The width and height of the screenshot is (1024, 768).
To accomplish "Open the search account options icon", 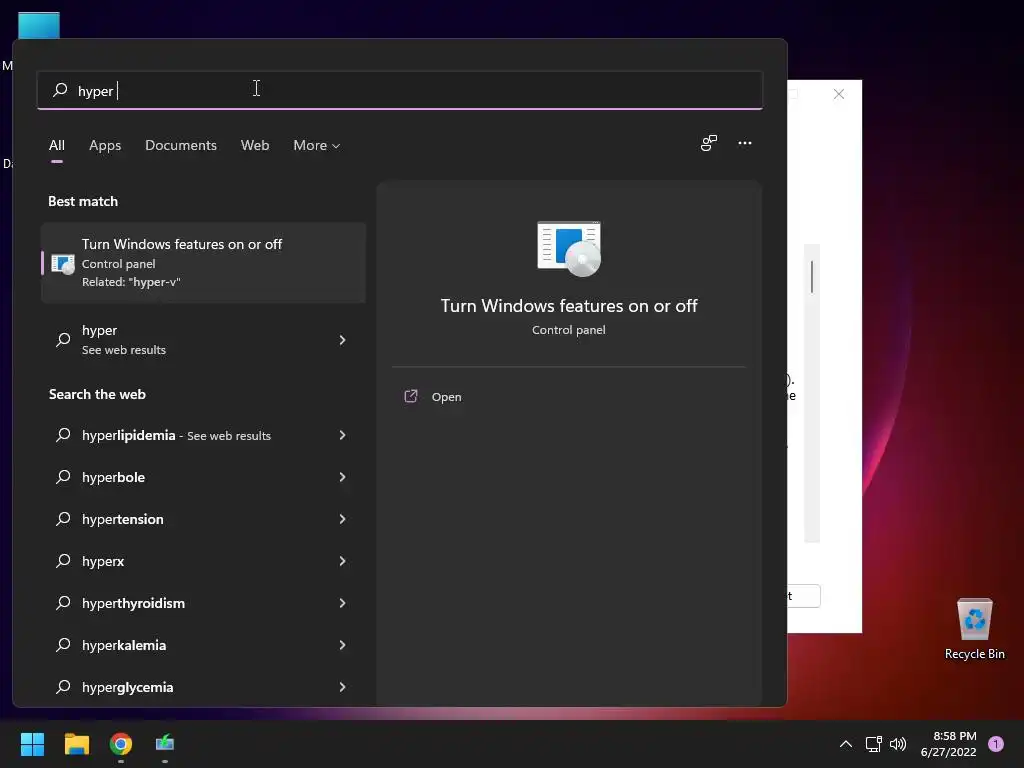I will point(709,143).
